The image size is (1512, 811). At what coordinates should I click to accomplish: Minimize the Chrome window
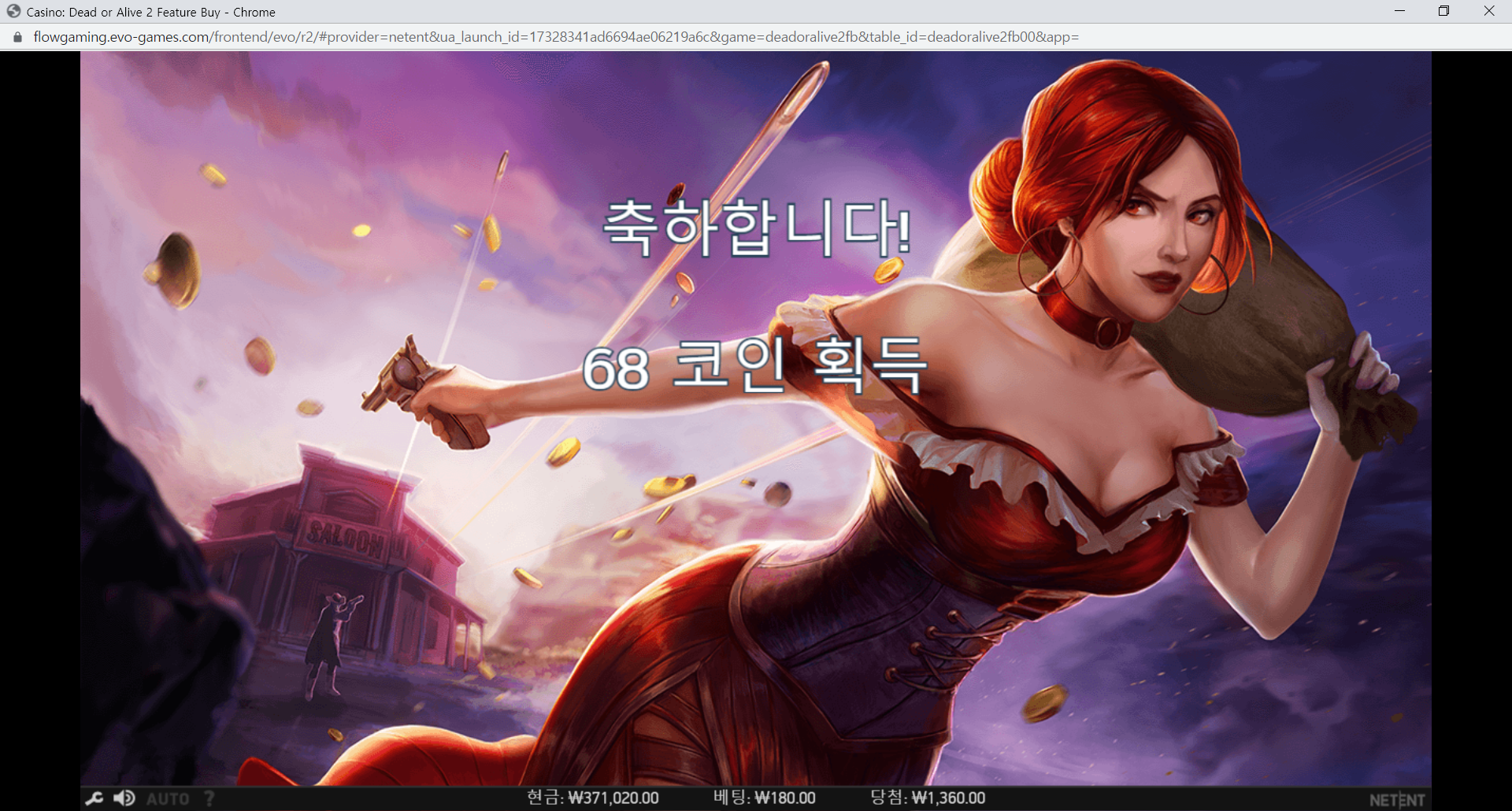[x=1399, y=11]
